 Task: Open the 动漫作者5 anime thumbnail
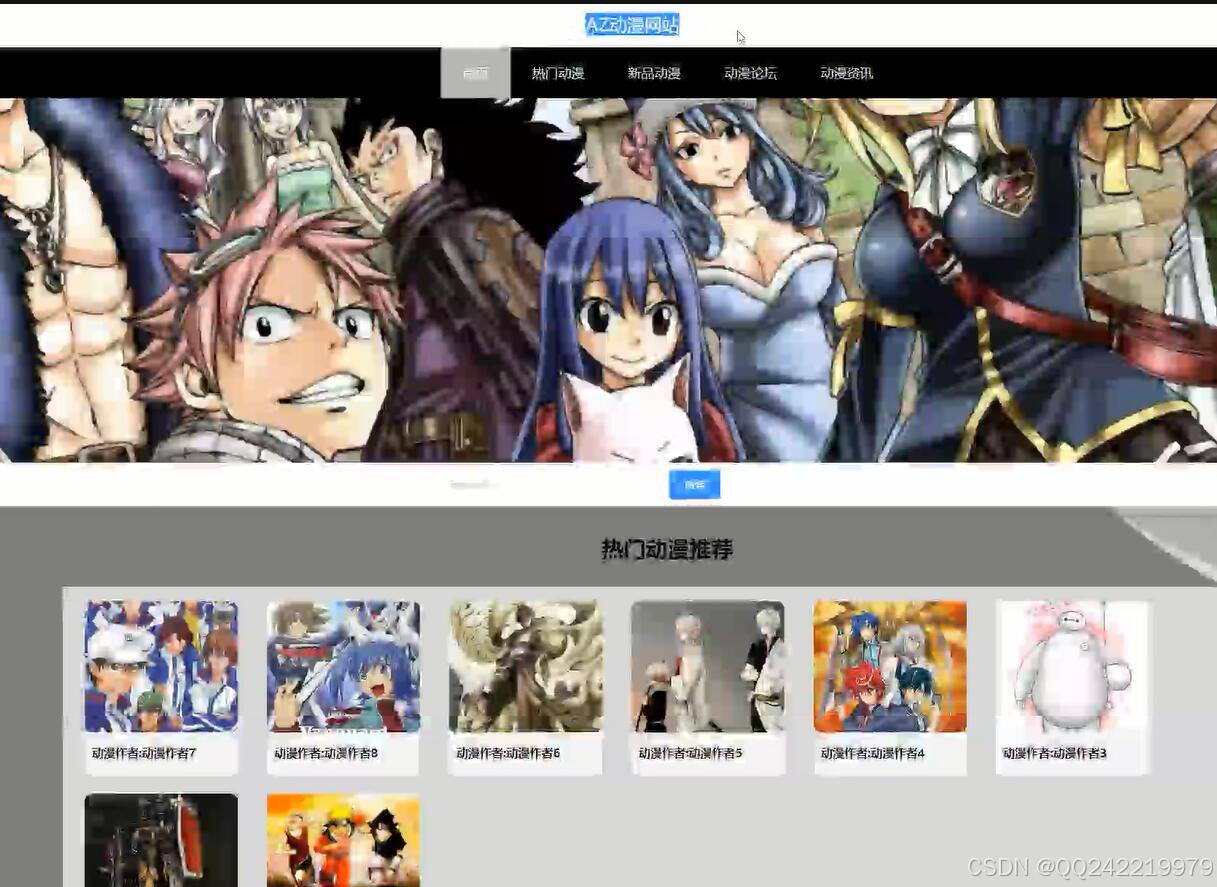708,666
